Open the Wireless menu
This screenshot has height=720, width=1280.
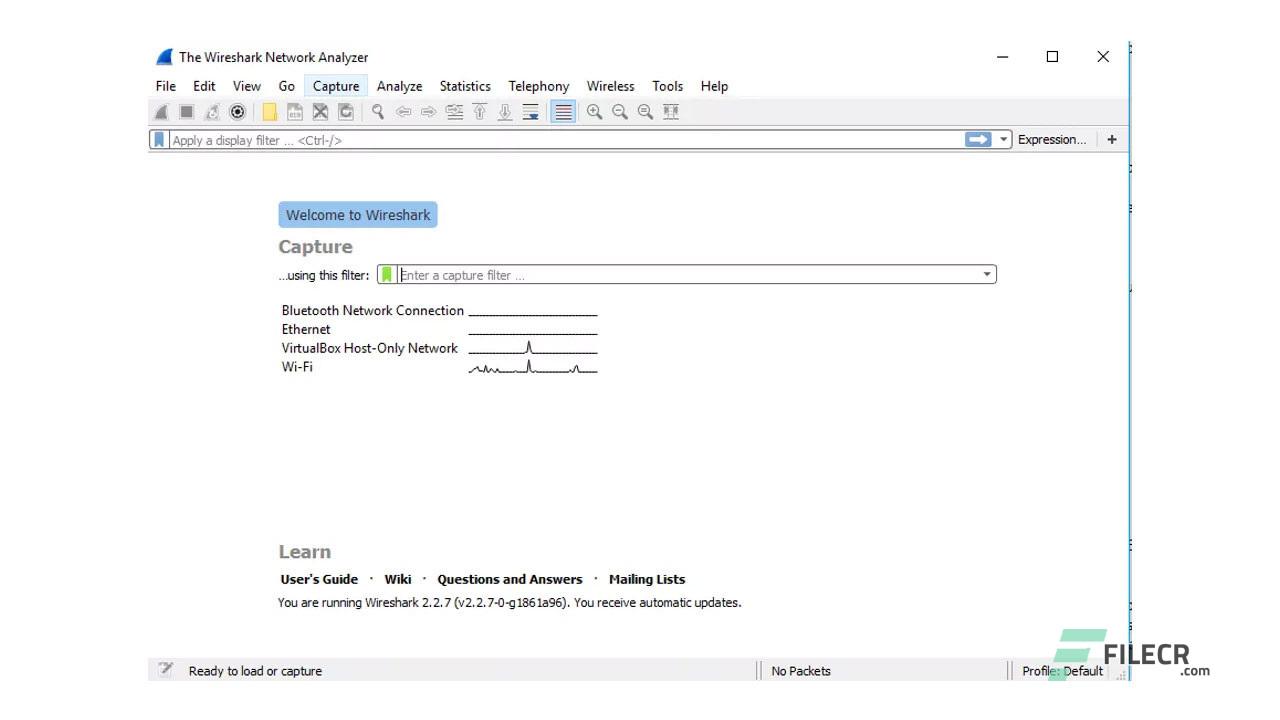(610, 86)
